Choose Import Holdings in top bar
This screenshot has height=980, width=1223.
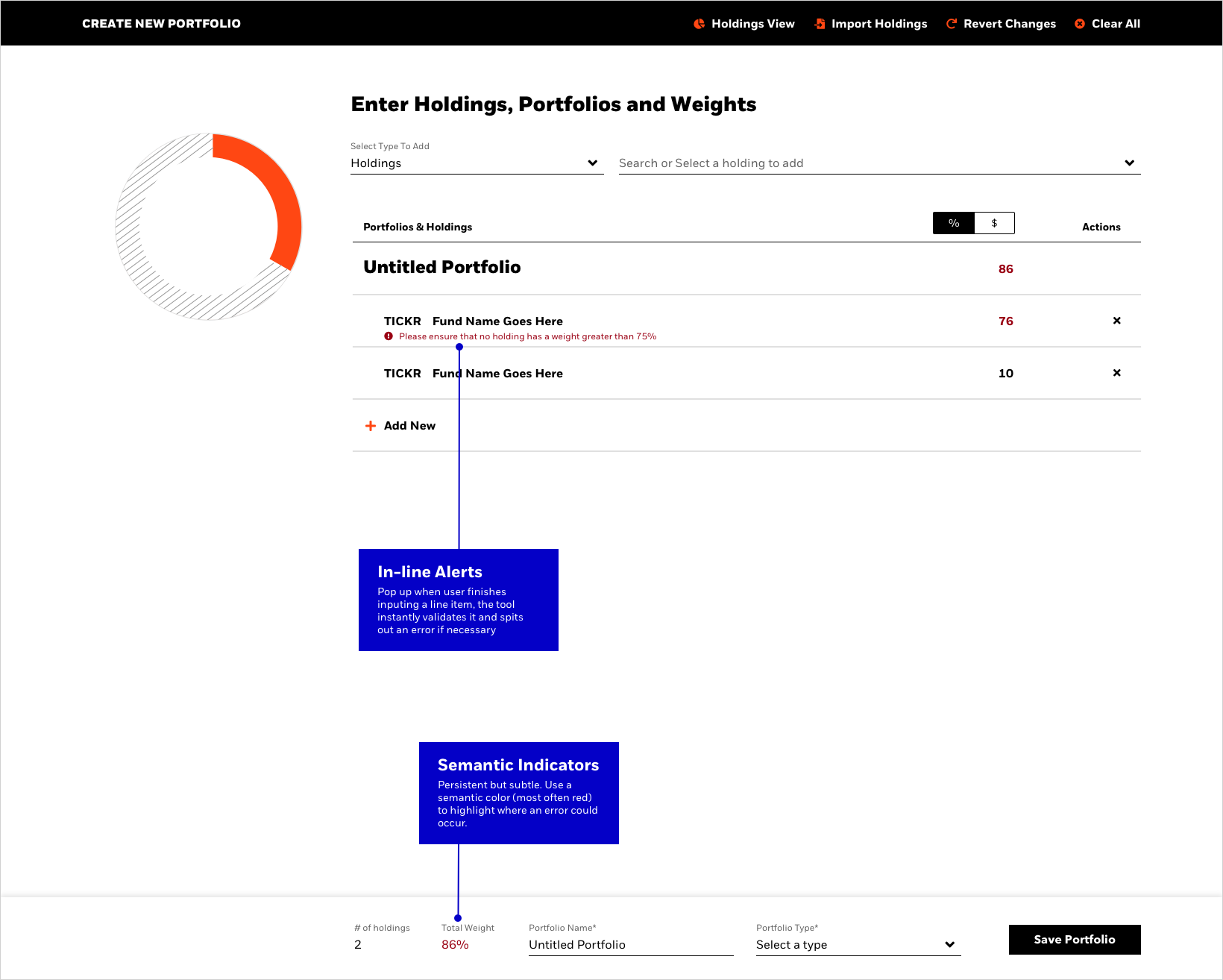[x=871, y=24]
